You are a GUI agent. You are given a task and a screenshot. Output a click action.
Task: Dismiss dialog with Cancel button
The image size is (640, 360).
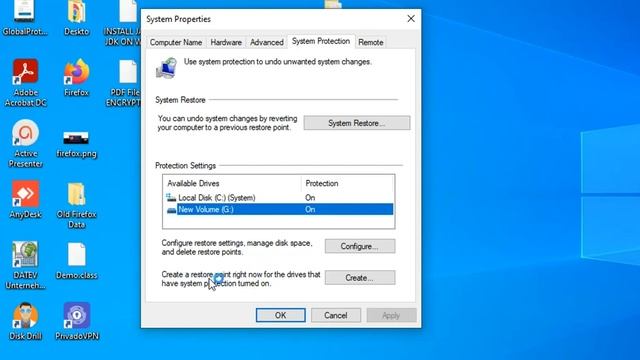(336, 315)
